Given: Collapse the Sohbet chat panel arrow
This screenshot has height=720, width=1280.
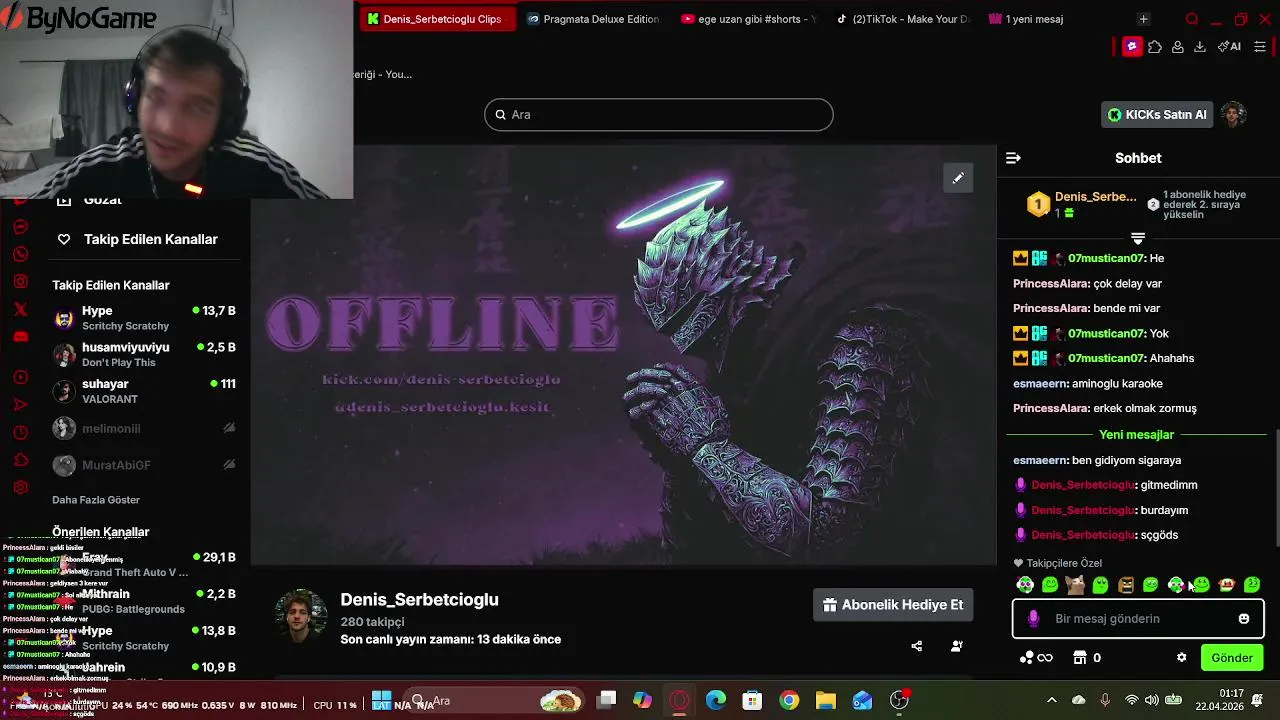Looking at the screenshot, I should (x=1013, y=158).
